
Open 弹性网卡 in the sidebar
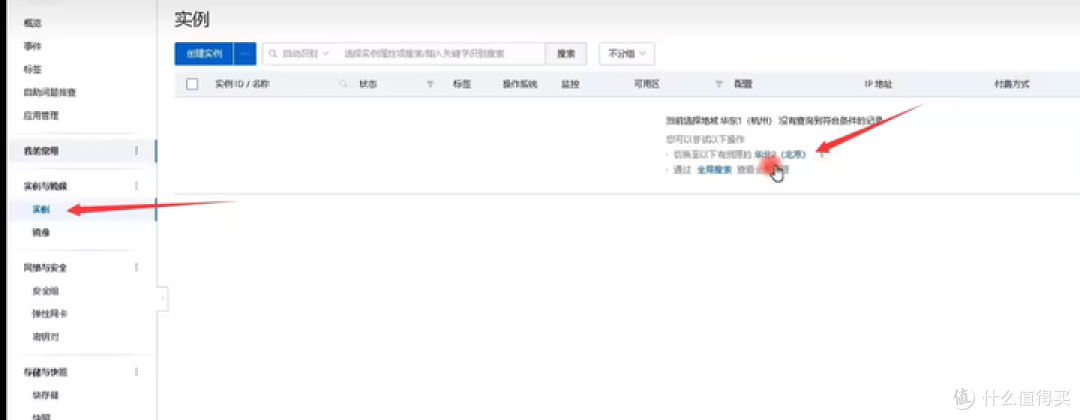(x=50, y=313)
